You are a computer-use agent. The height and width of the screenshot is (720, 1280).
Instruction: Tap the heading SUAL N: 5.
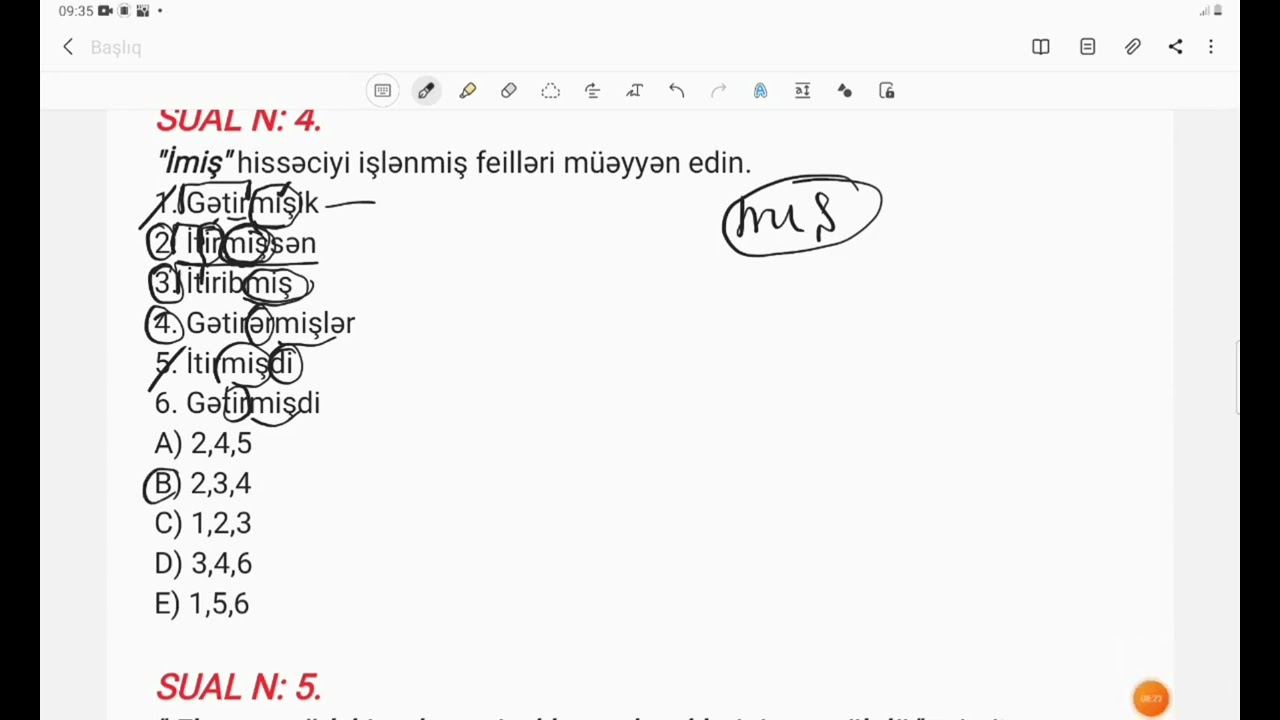(x=239, y=687)
